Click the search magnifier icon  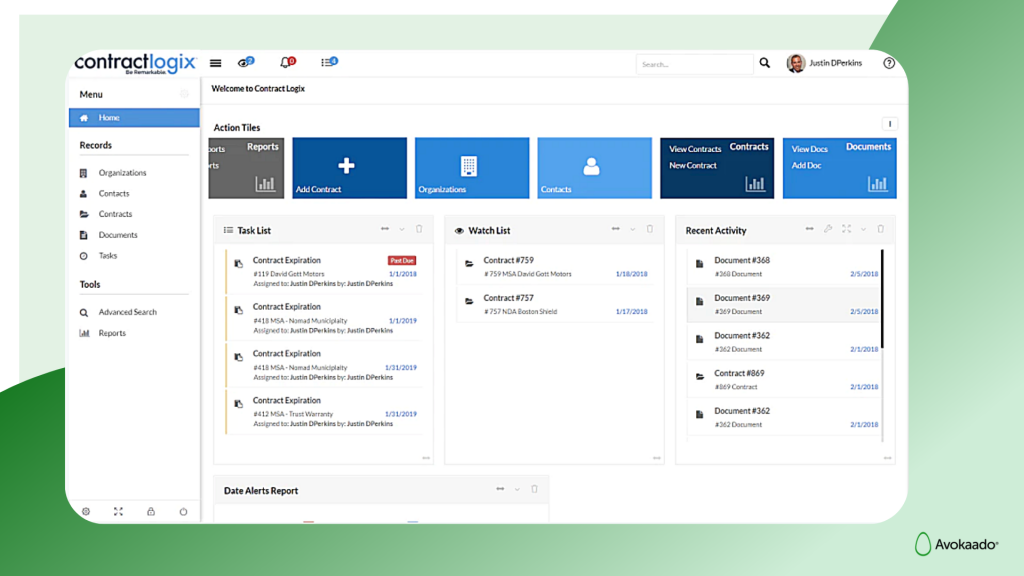[x=765, y=63]
